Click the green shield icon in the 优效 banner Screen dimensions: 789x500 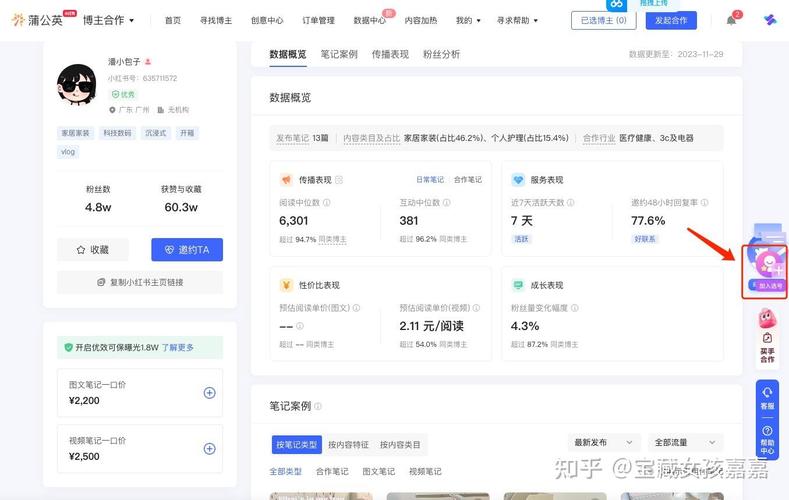(x=68, y=348)
